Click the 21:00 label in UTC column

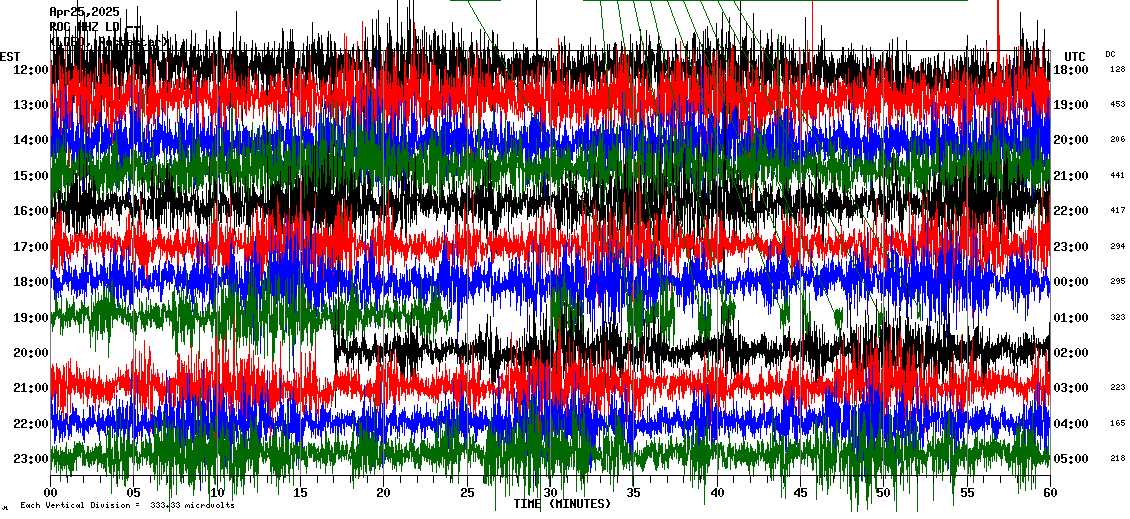[1070, 175]
